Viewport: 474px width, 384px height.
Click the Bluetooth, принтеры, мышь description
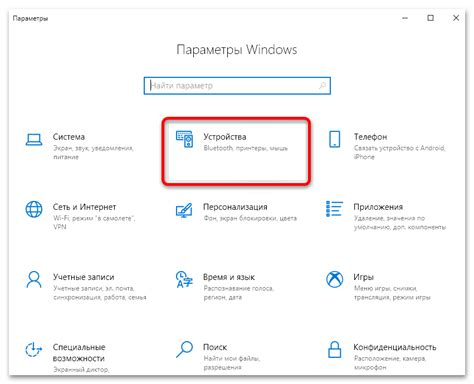[x=245, y=148]
